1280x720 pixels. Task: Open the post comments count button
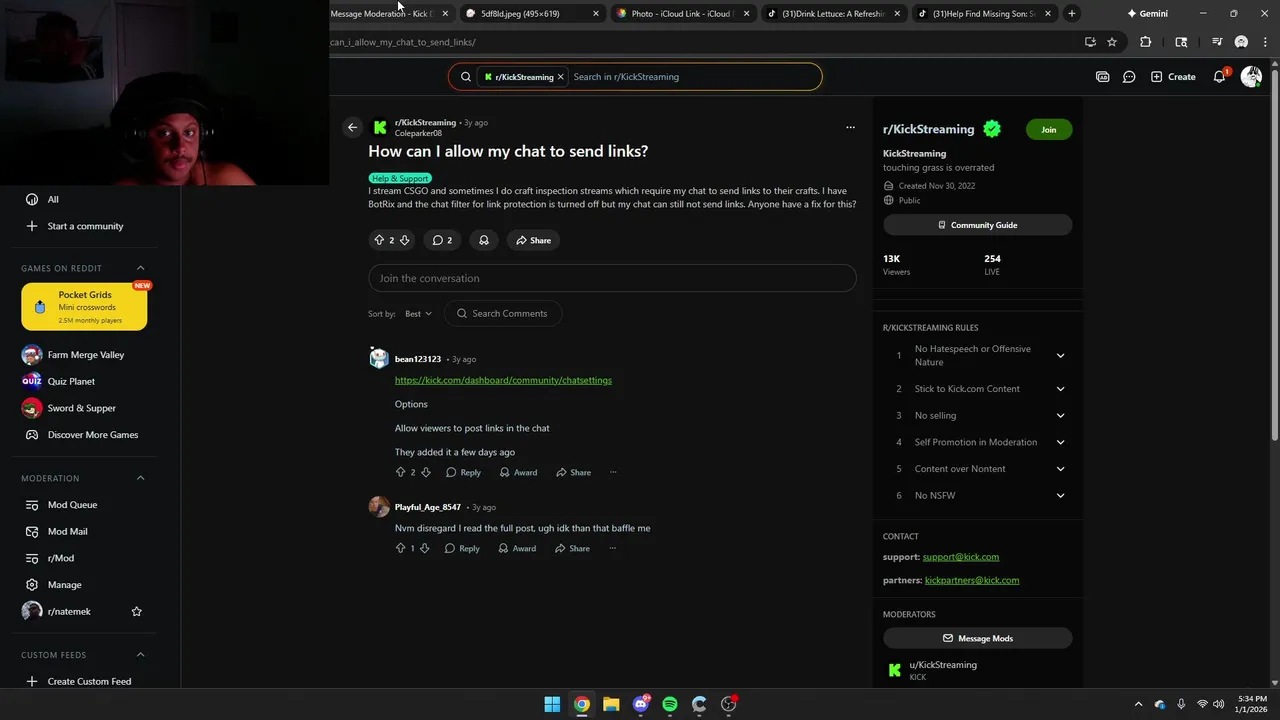pos(441,240)
